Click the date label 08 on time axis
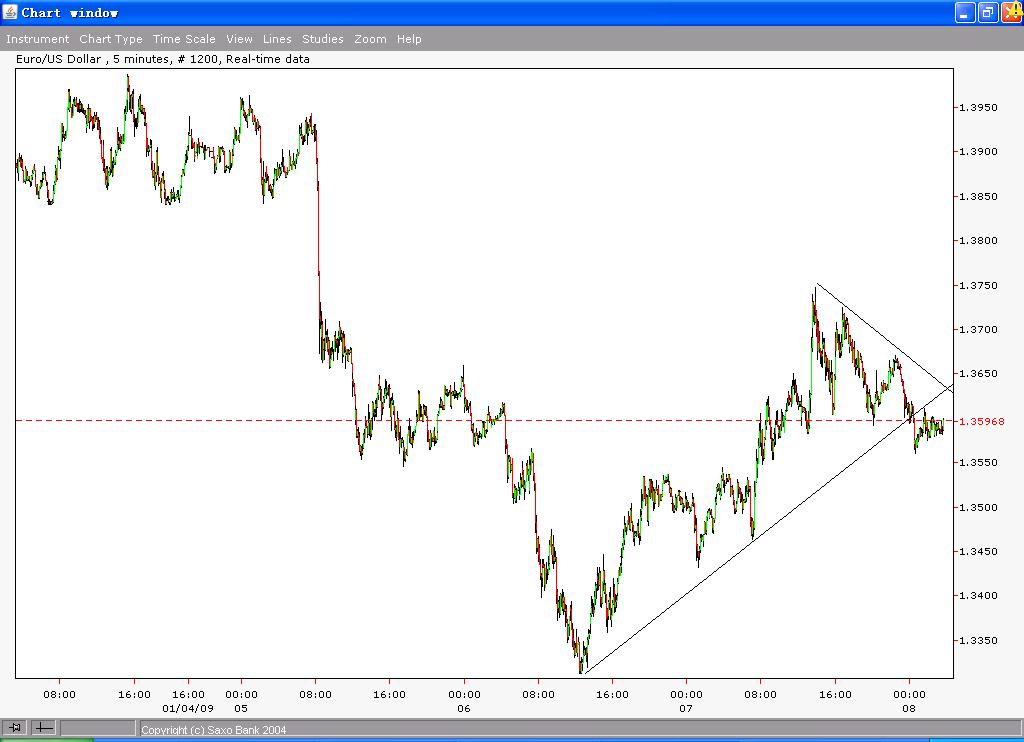1024x742 pixels. [909, 708]
